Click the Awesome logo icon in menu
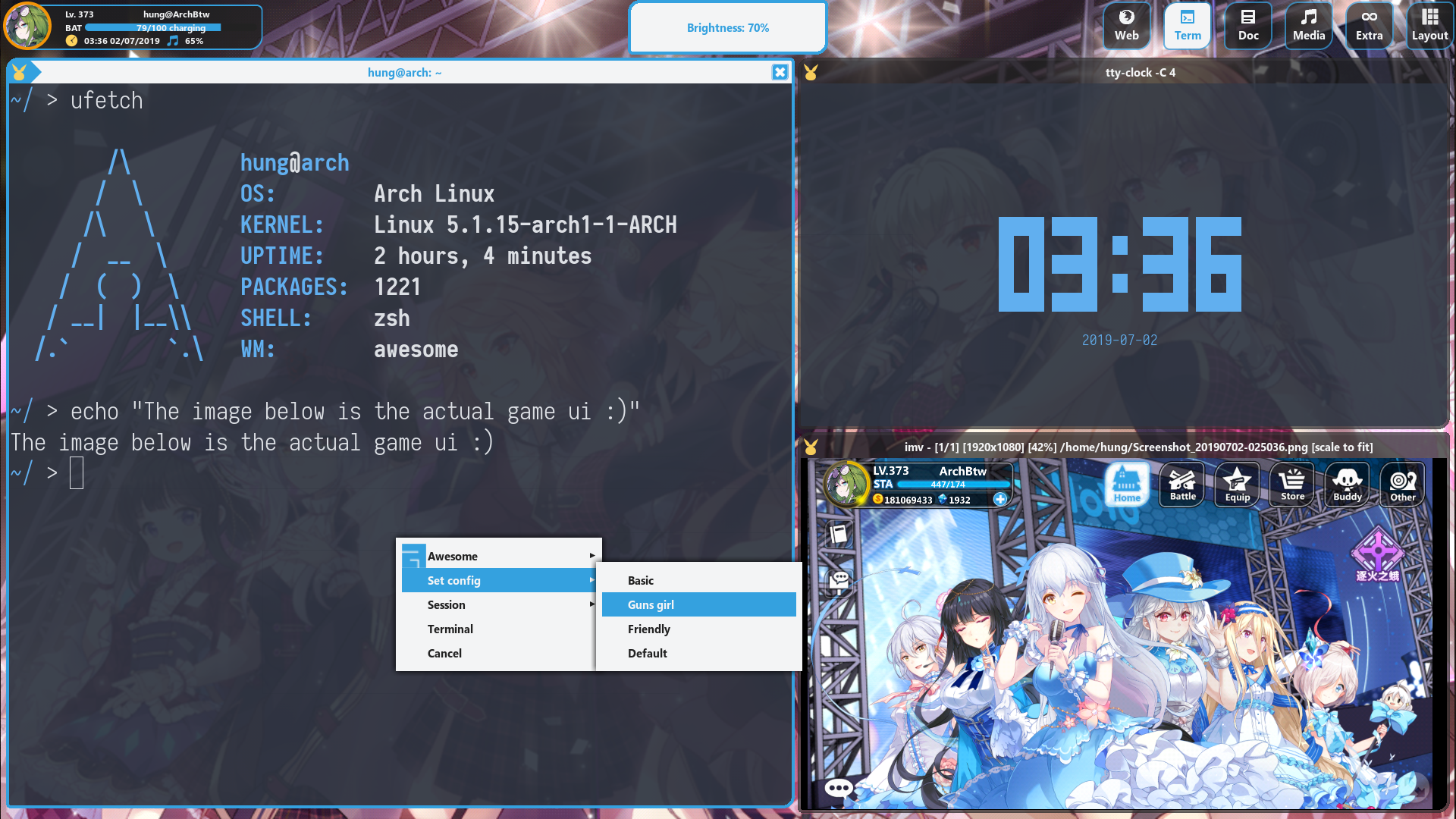This screenshot has height=819, width=1456. [x=413, y=556]
